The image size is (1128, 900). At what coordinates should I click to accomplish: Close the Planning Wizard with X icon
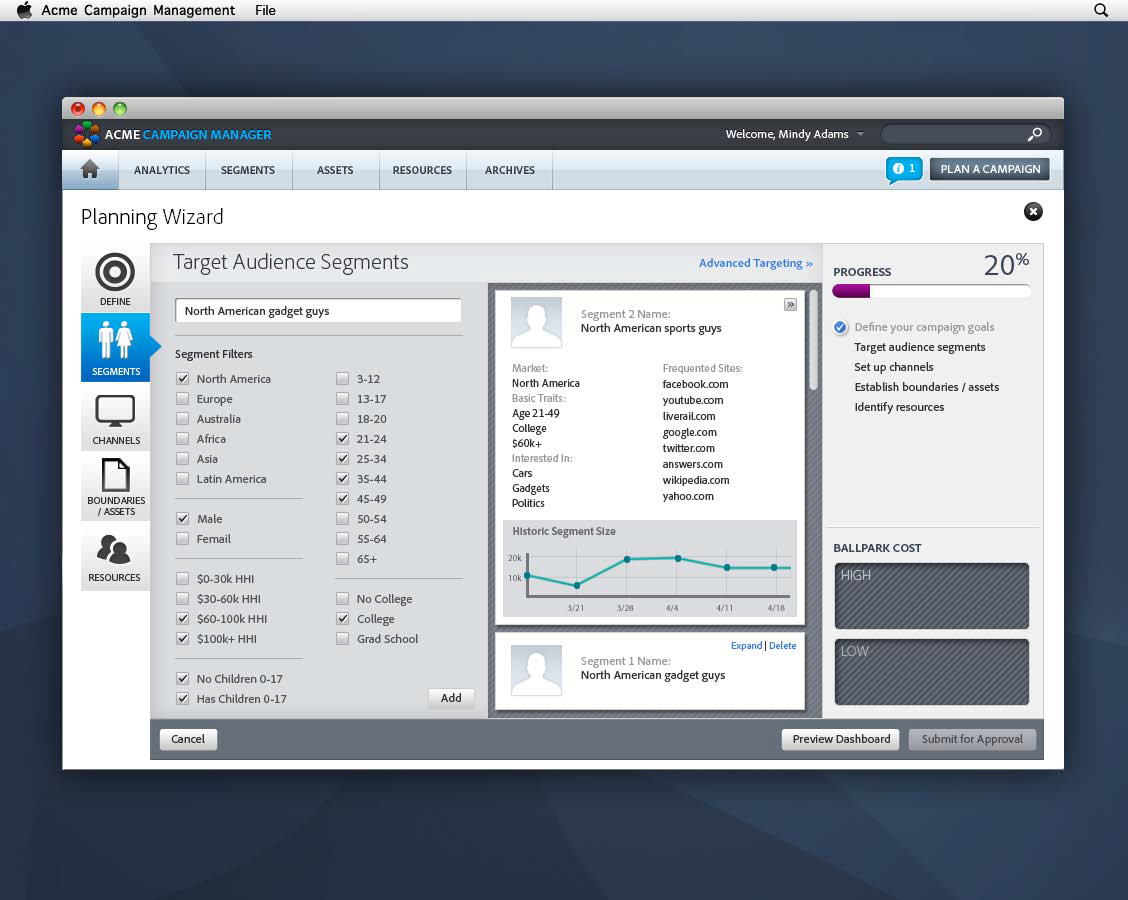(1033, 212)
